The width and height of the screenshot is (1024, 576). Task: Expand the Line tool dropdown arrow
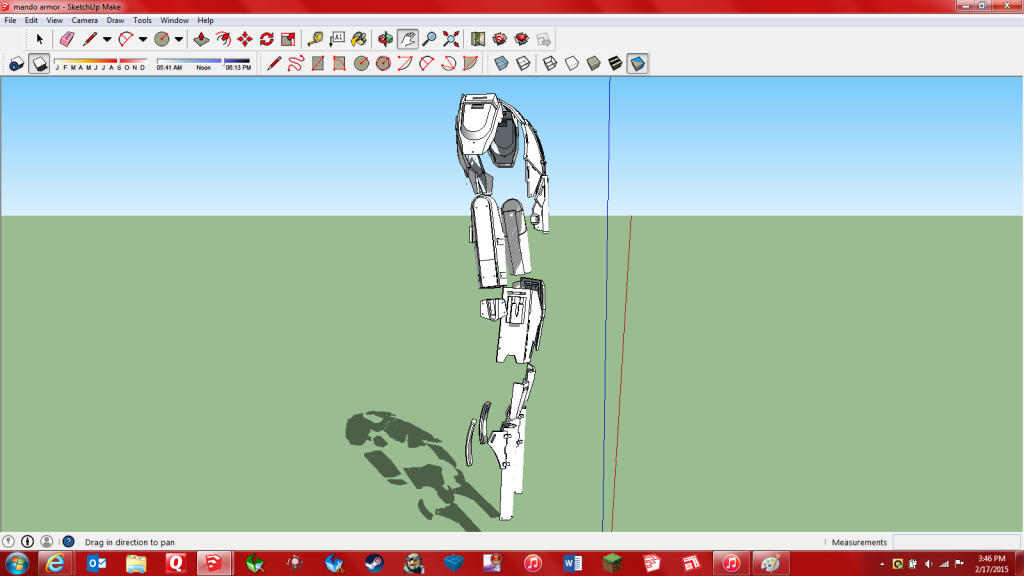(106, 39)
